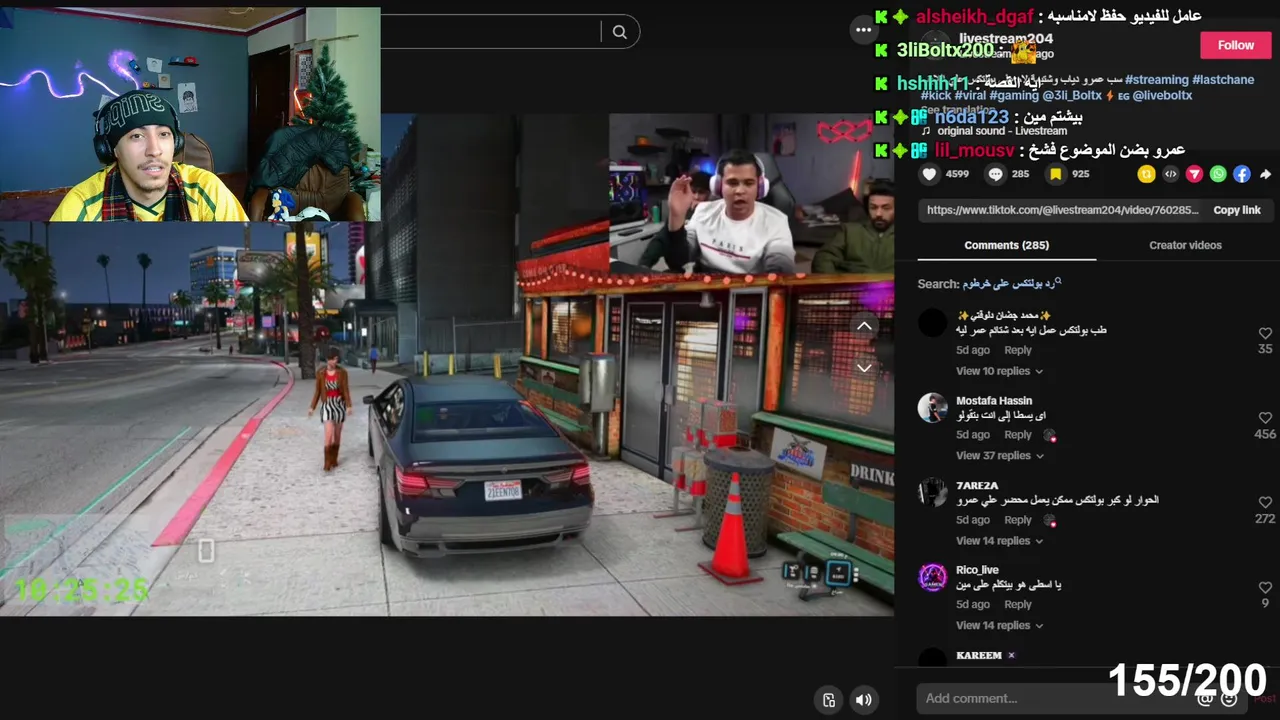Viewport: 1280px width, 720px height.
Task: Open Mostafa Hassin's profile avatar
Action: click(932, 408)
